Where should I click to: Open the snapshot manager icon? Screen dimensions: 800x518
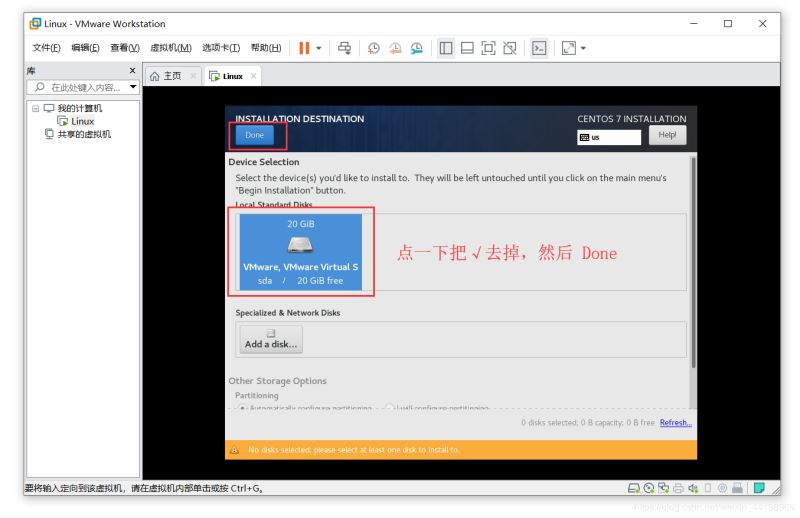[417, 48]
